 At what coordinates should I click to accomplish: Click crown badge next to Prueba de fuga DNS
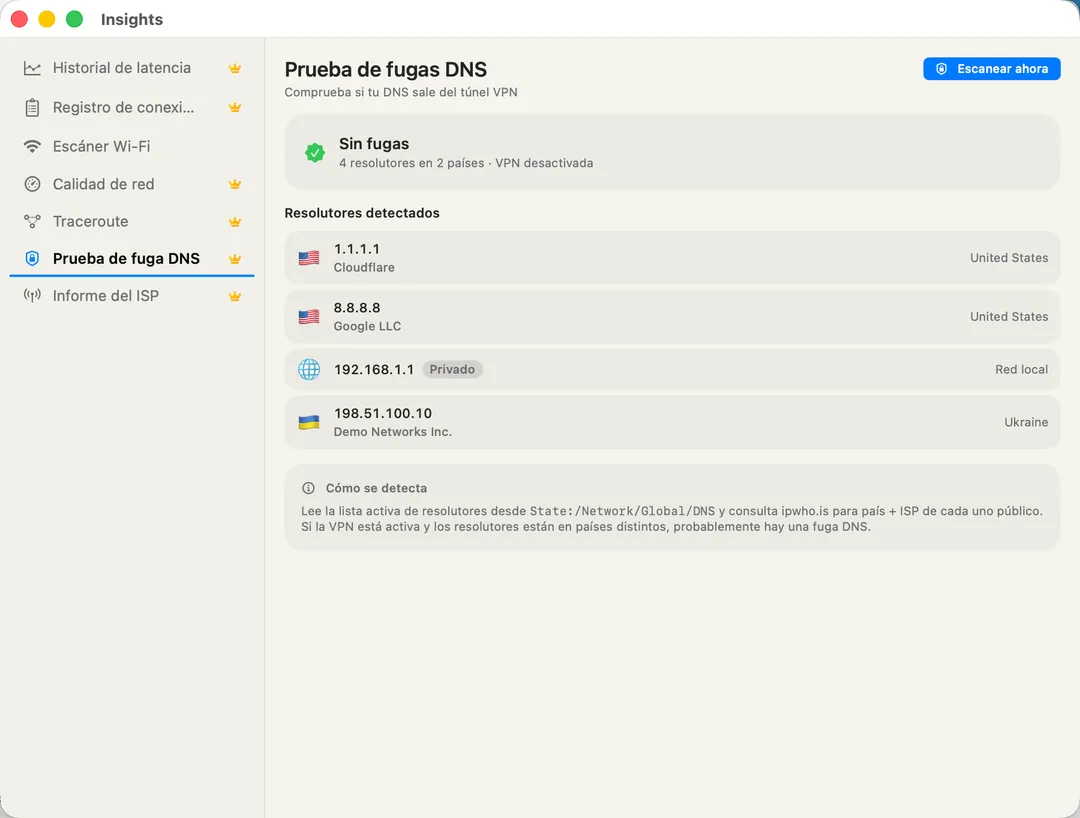tap(235, 259)
